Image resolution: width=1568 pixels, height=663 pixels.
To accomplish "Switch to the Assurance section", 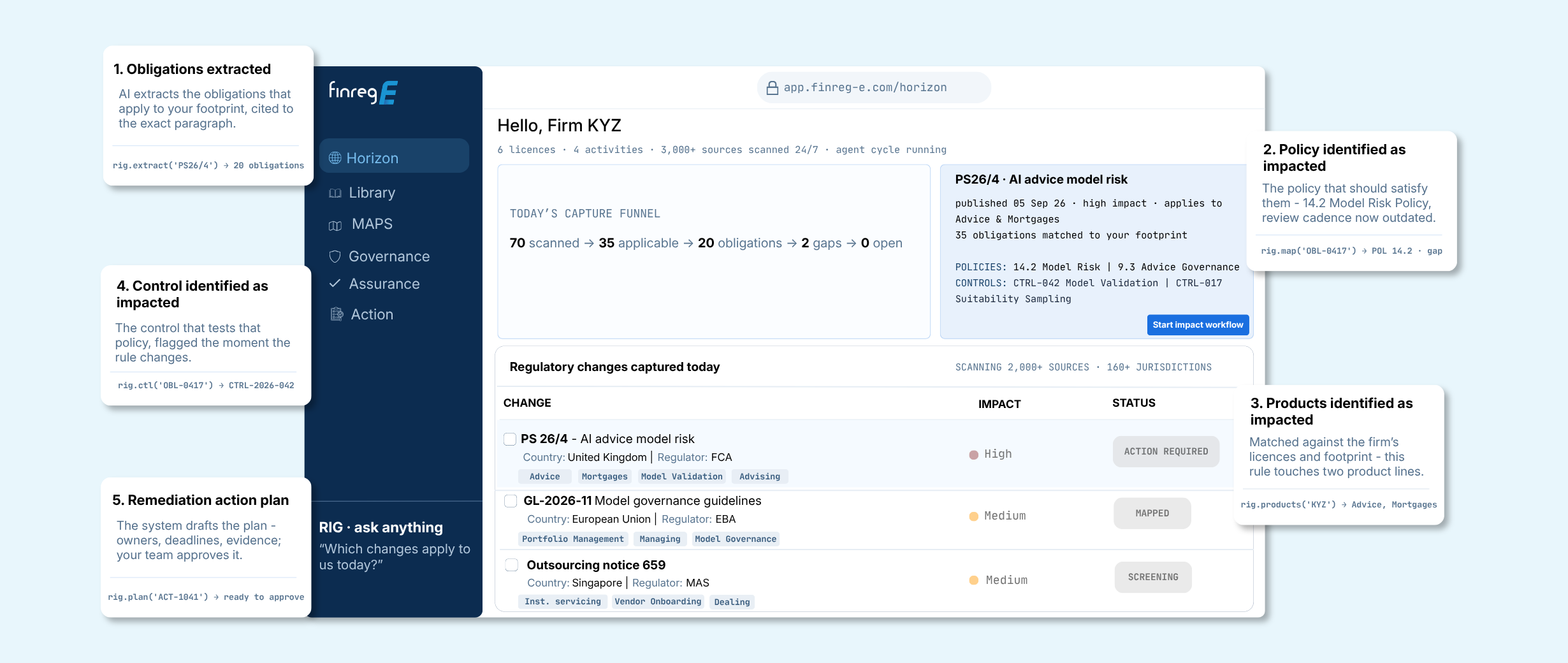I will point(384,284).
